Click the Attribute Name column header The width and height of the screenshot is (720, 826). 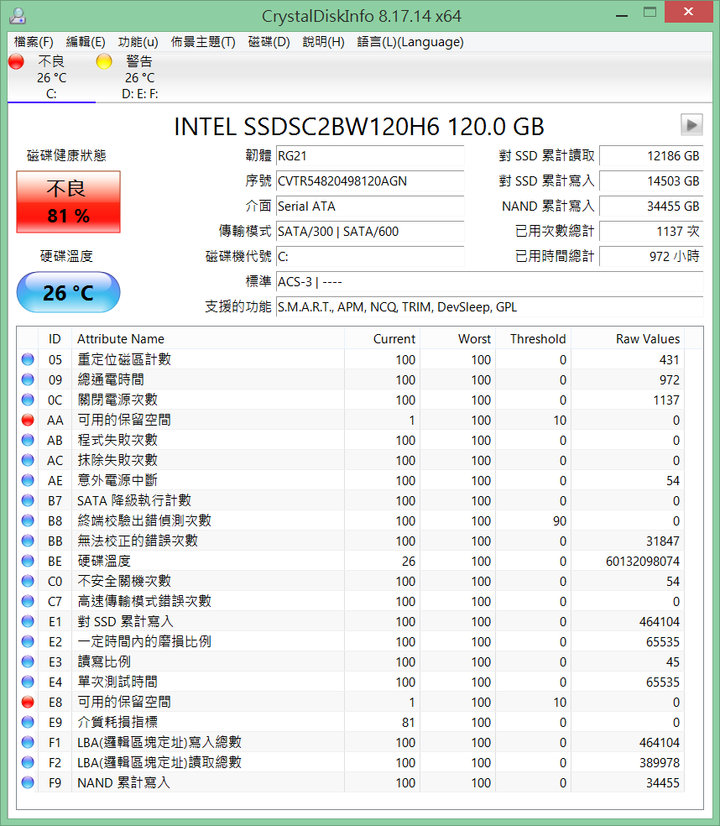pyautogui.click(x=208, y=339)
